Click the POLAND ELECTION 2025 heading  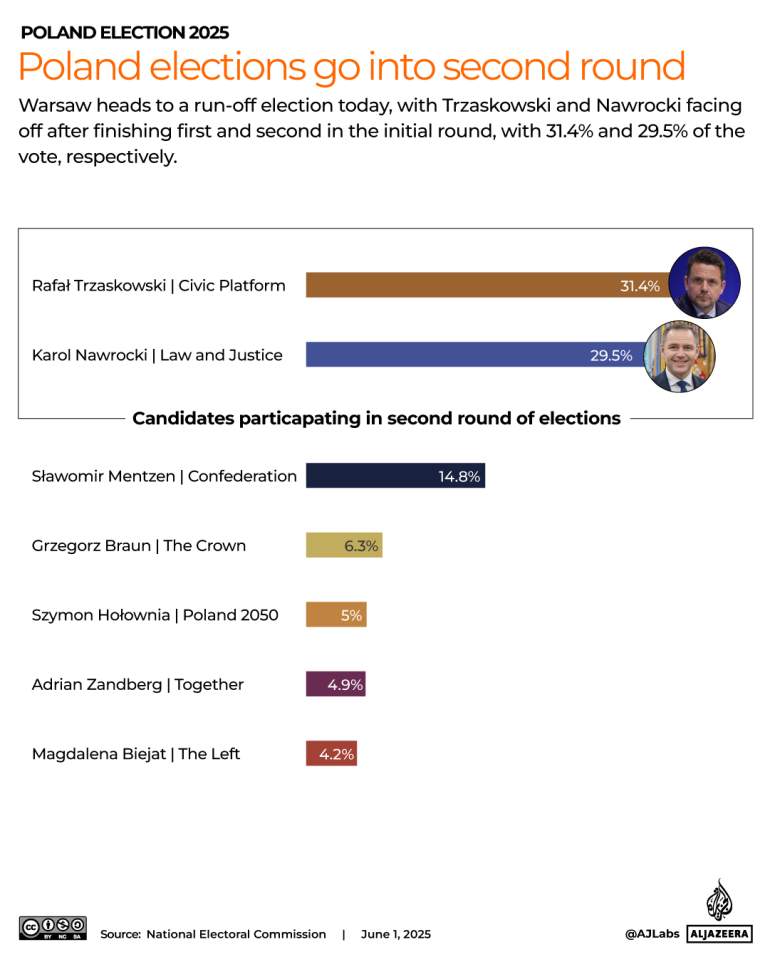point(124,32)
